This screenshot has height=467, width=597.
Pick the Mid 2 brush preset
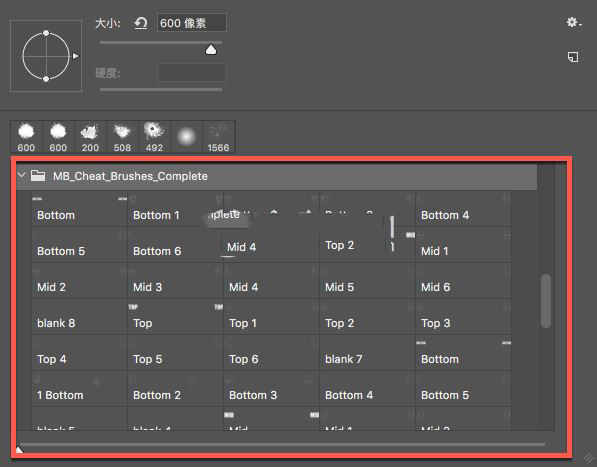click(x=79, y=281)
